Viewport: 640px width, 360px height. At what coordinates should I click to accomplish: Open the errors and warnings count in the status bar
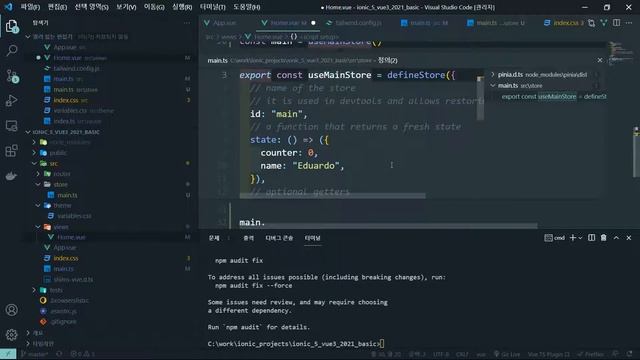82,354
